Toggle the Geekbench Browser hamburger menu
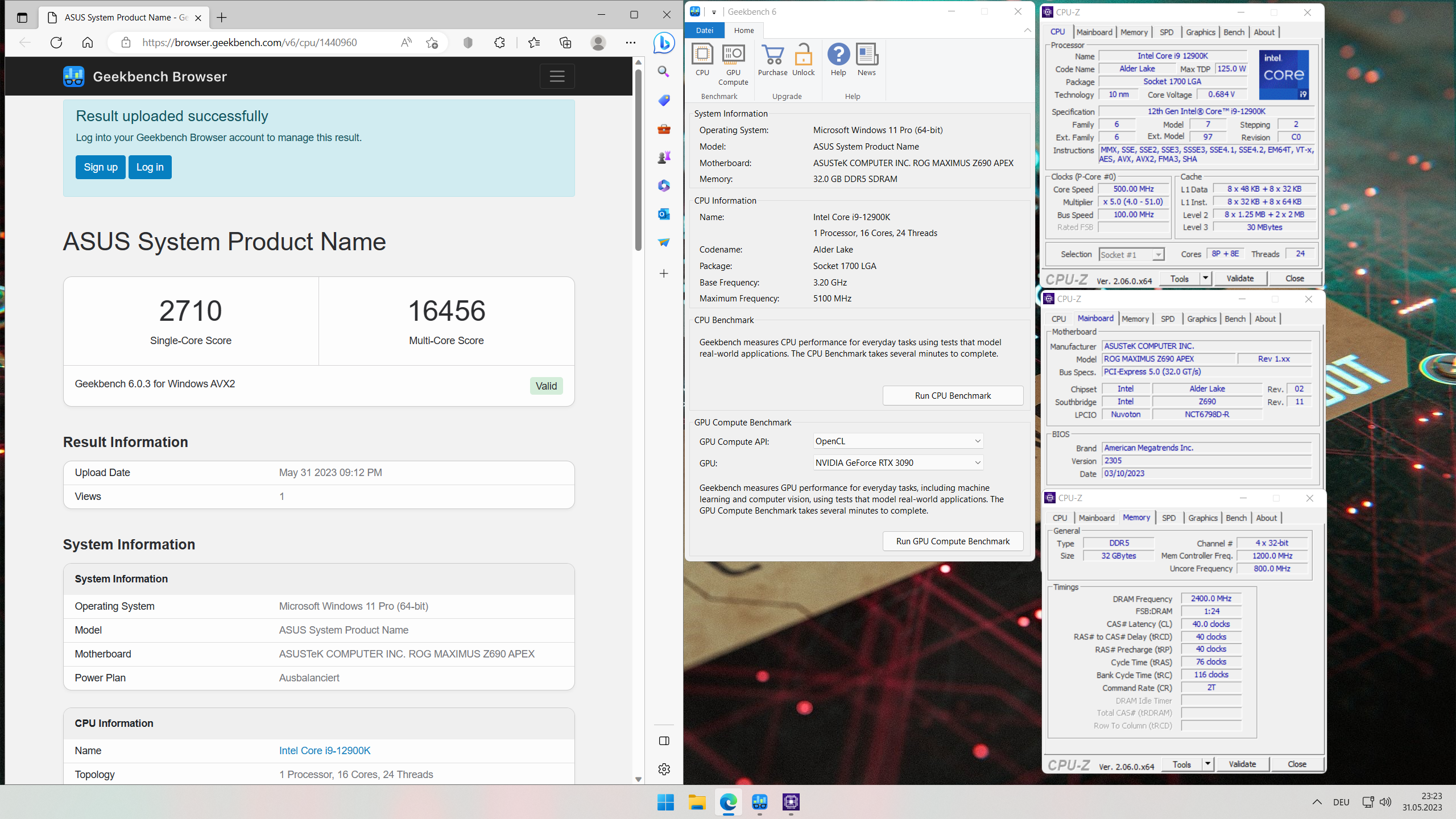This screenshot has width=1456, height=819. [557, 76]
